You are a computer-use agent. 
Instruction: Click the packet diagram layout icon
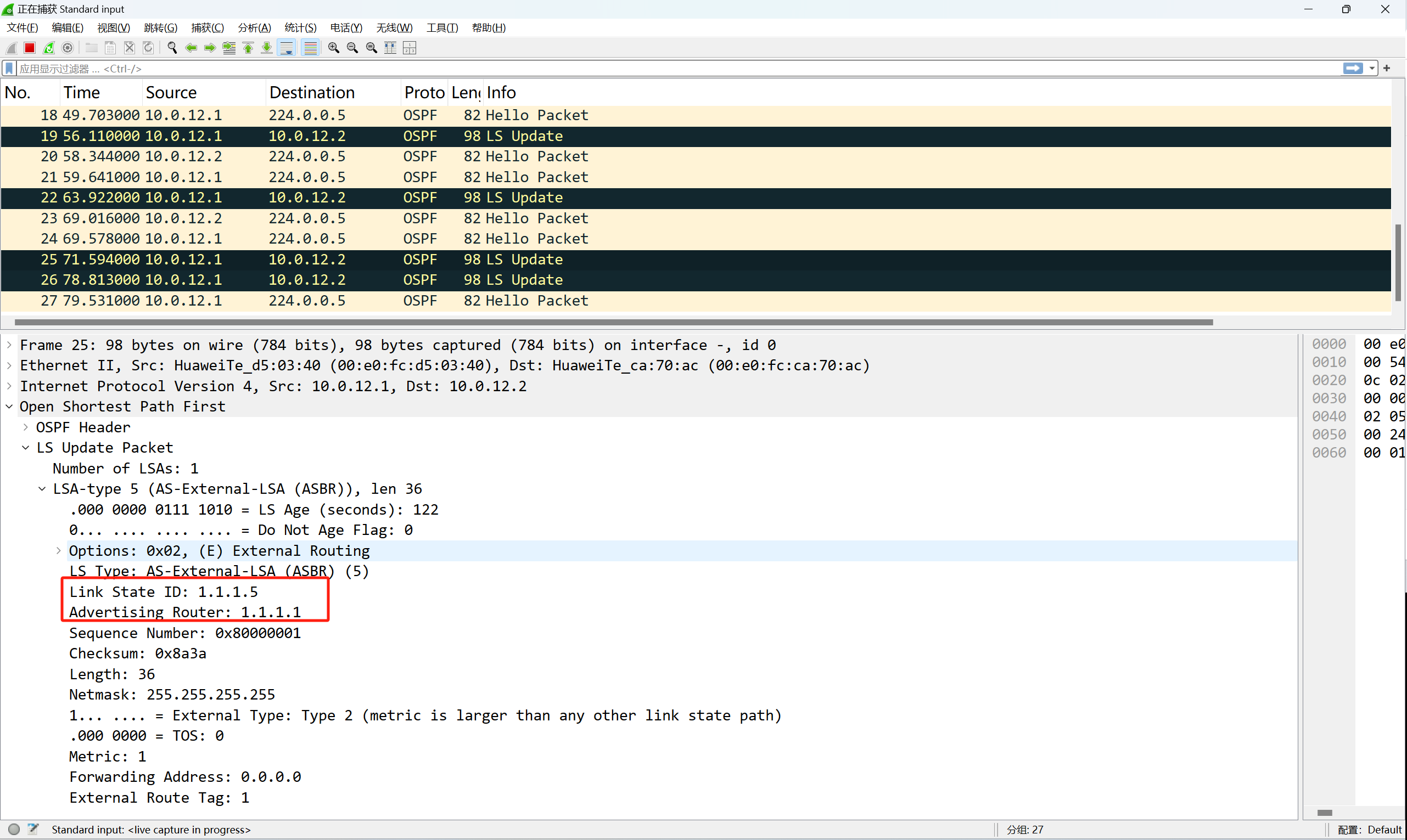click(410, 48)
